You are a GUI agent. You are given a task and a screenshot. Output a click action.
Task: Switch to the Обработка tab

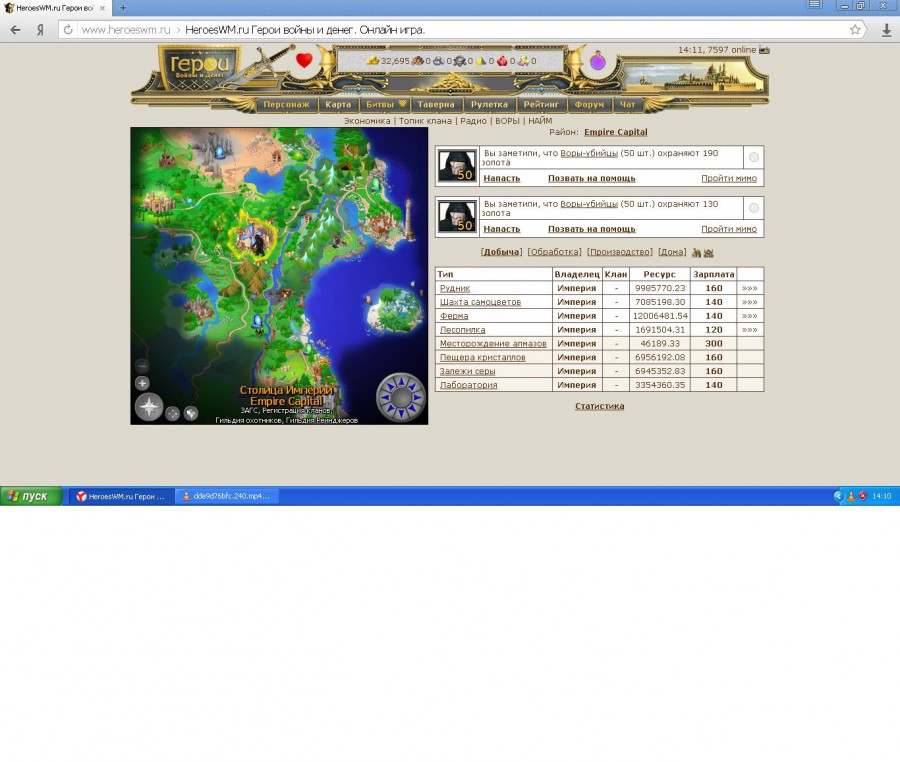pos(554,252)
